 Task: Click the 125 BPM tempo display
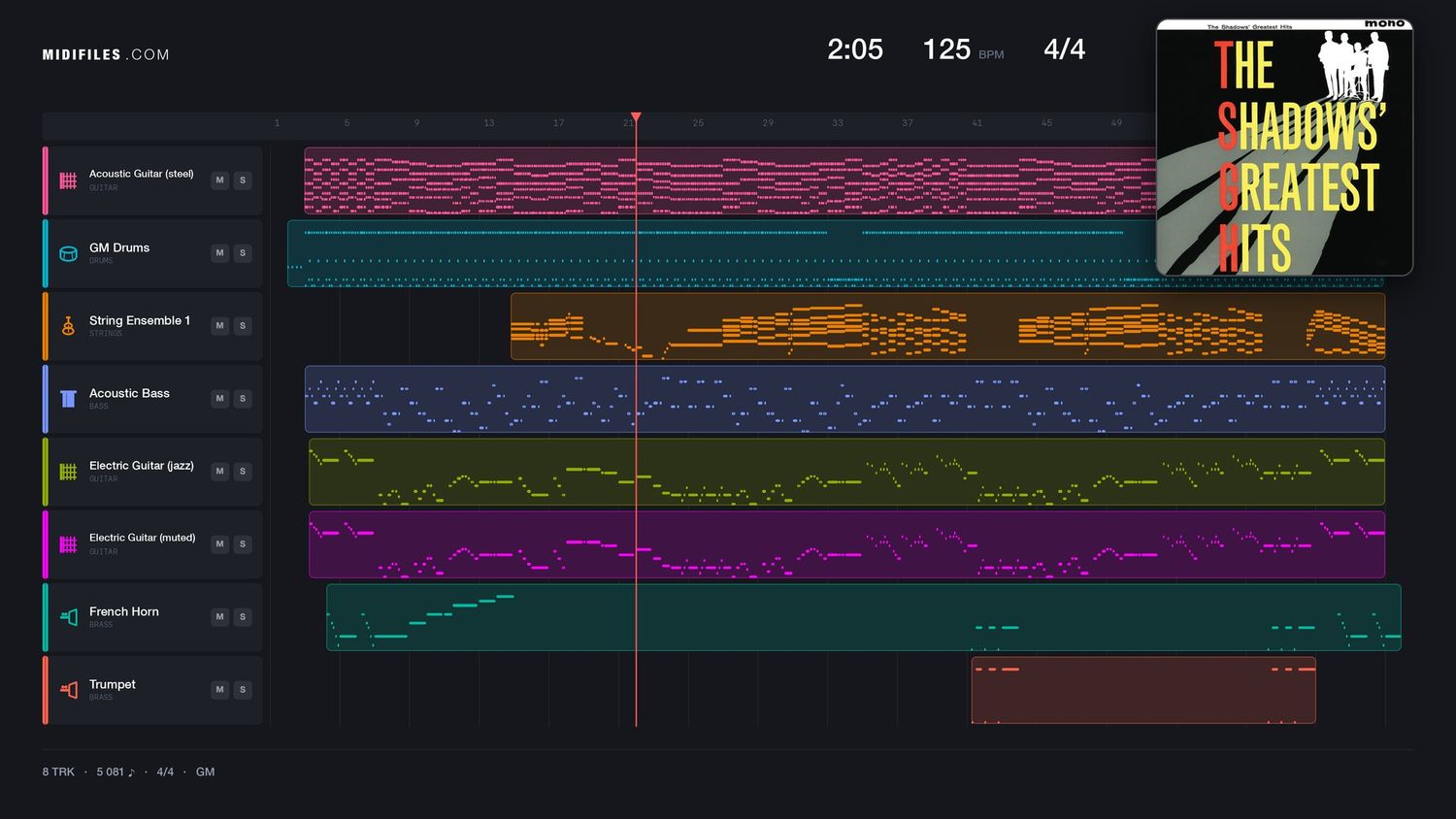coord(963,49)
